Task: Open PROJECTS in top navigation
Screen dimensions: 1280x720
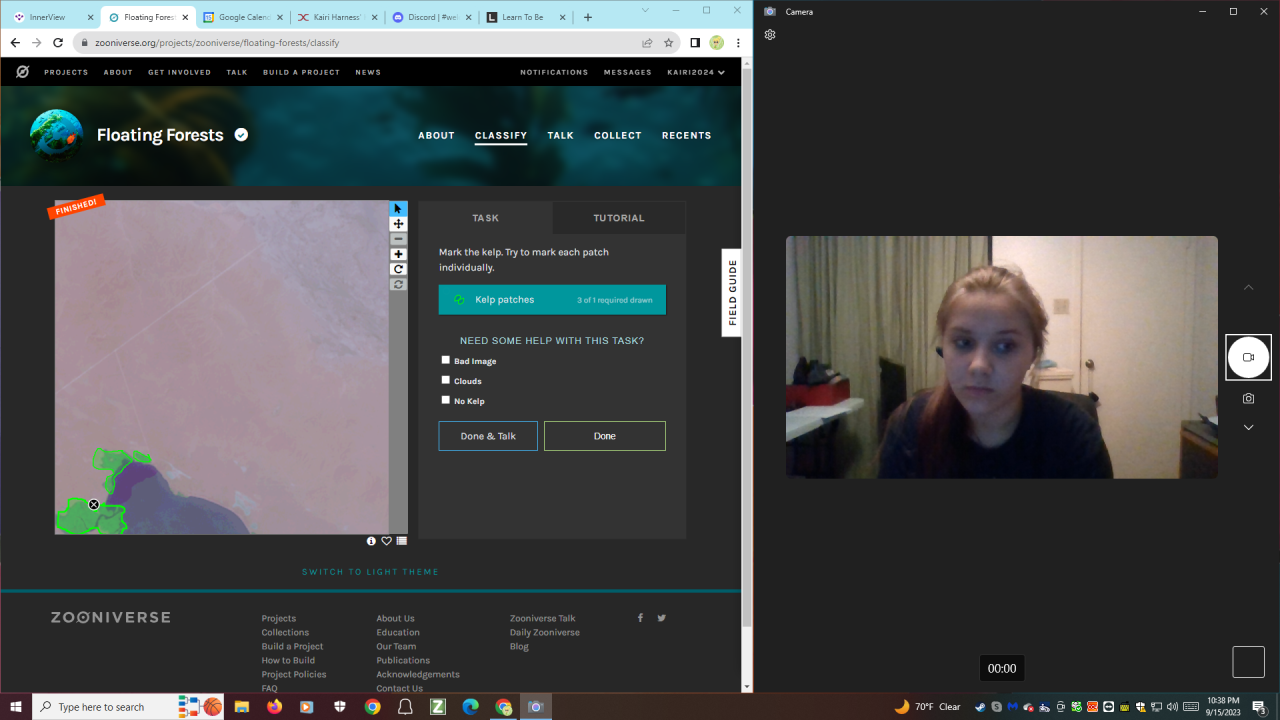Action: (x=66, y=72)
